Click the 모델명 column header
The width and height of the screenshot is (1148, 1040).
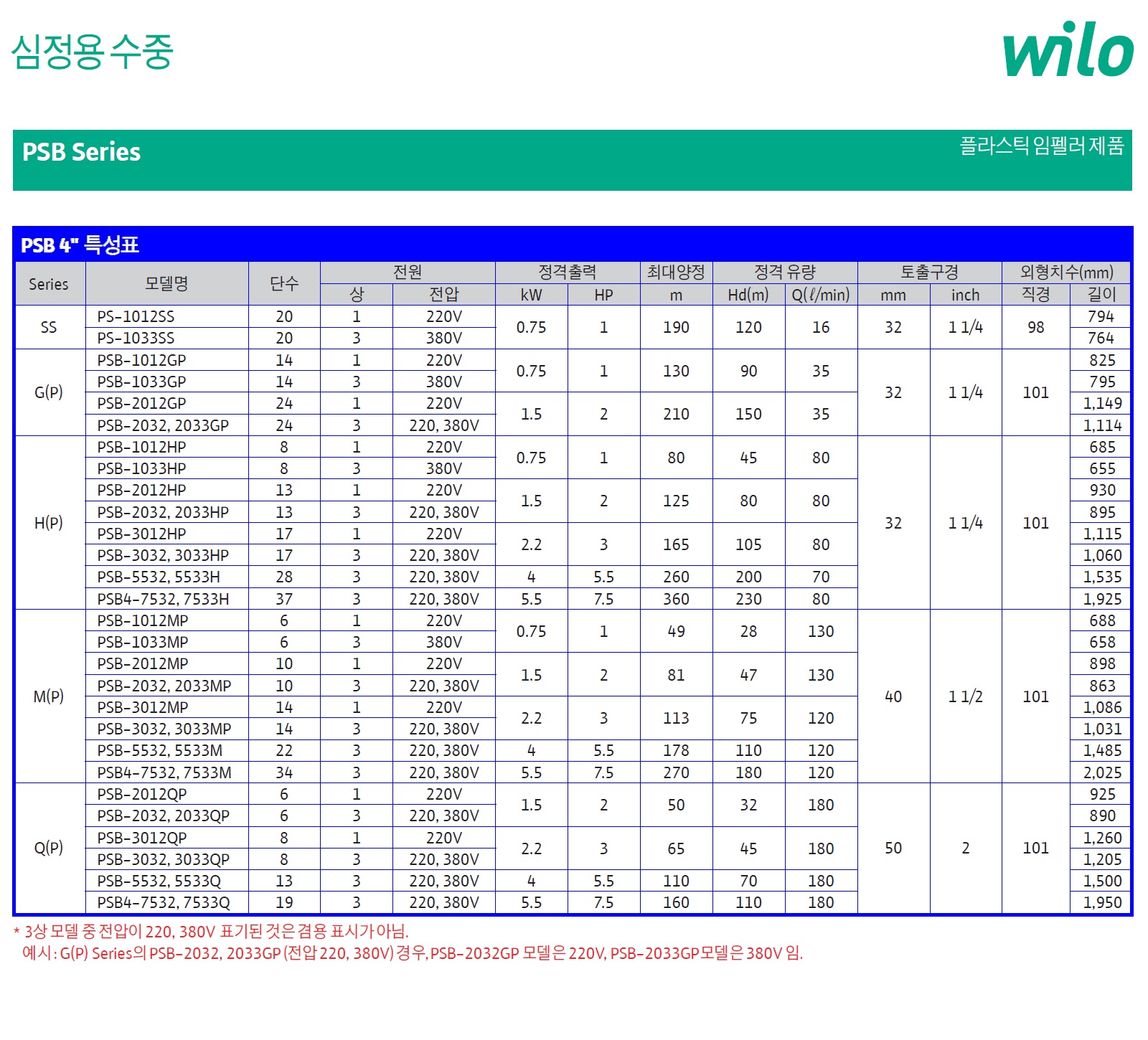click(166, 284)
